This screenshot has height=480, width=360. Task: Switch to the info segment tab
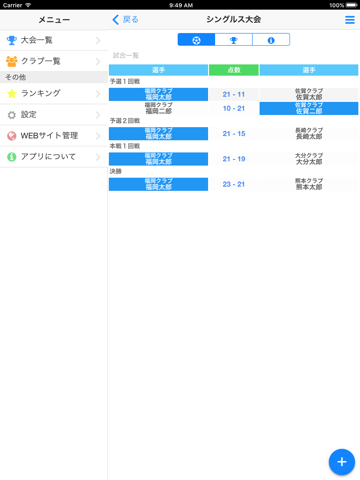point(271,40)
